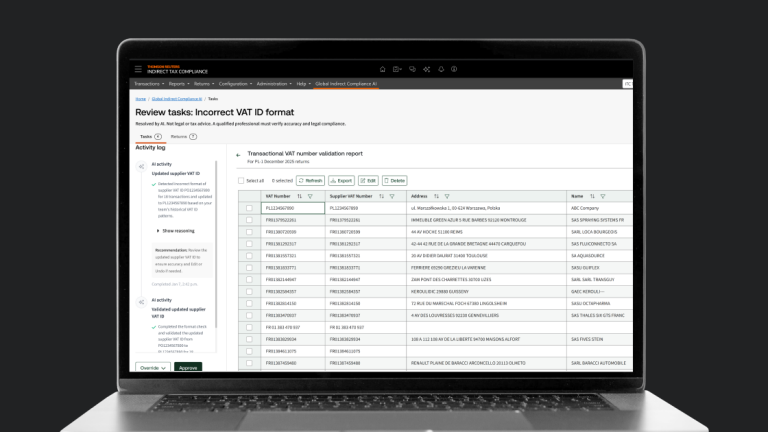Click VAT Number cell FR01384611075
The image size is (768, 432).
[293, 351]
